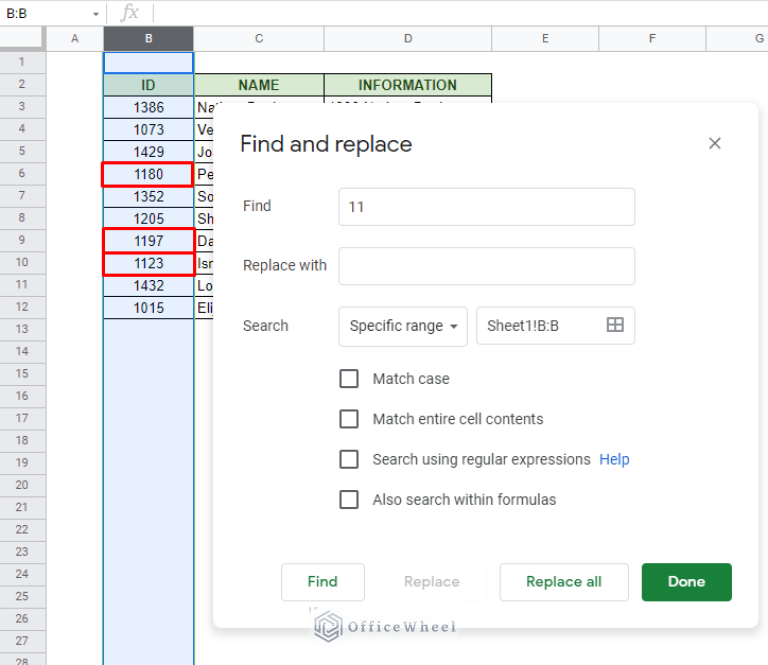768x665 pixels.
Task: Click cell with ID 1432
Action: coord(148,286)
